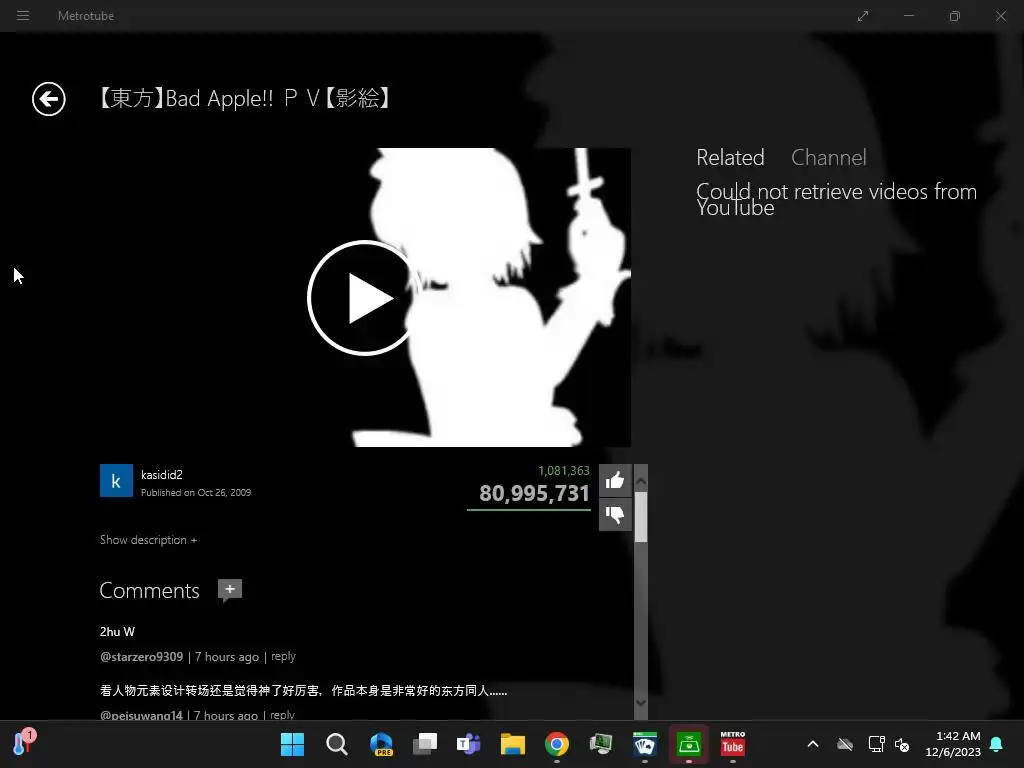
Task: Open kasidid2 channel avatar
Action: [x=116, y=481]
